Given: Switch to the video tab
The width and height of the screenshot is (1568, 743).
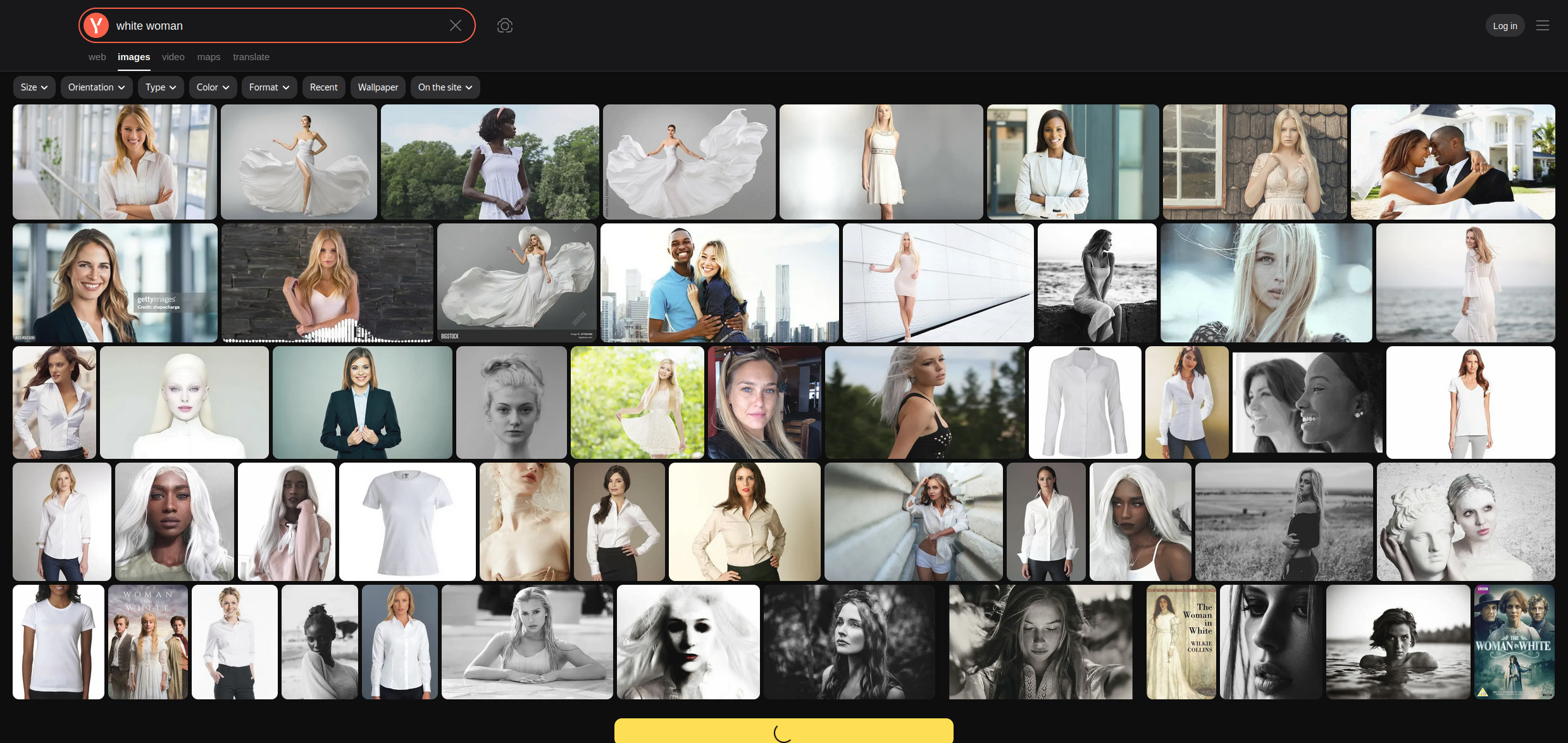Looking at the screenshot, I should [x=173, y=57].
